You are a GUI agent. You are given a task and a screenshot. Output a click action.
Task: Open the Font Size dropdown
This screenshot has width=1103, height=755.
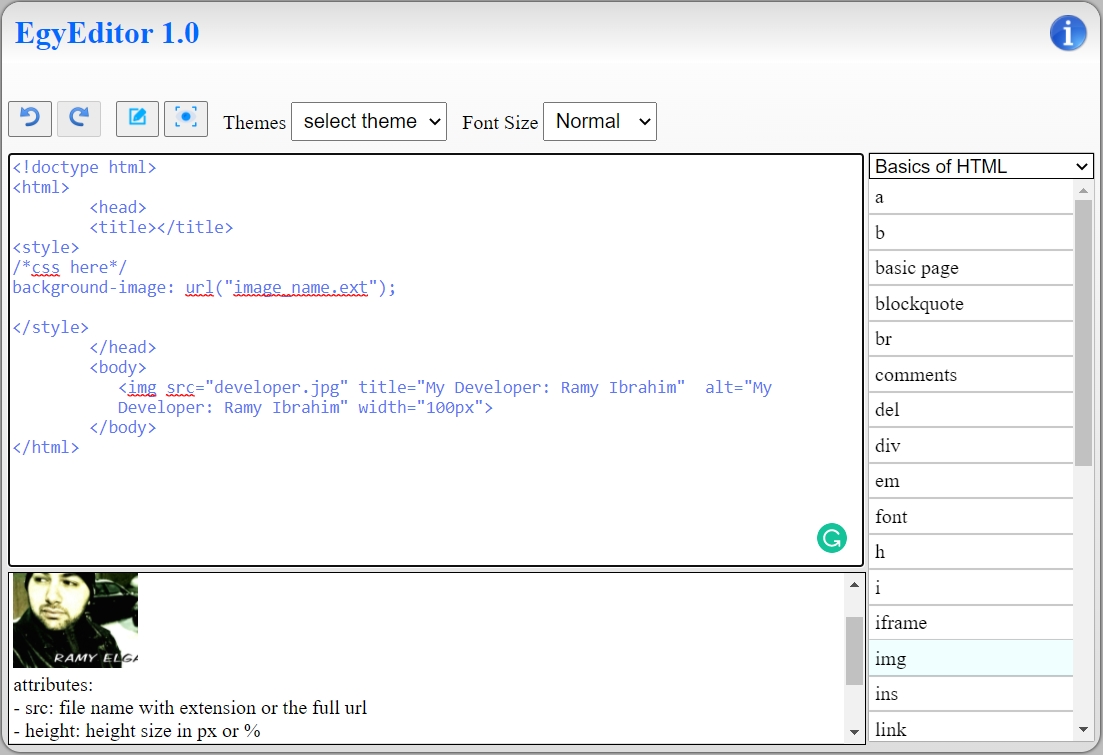click(x=599, y=121)
